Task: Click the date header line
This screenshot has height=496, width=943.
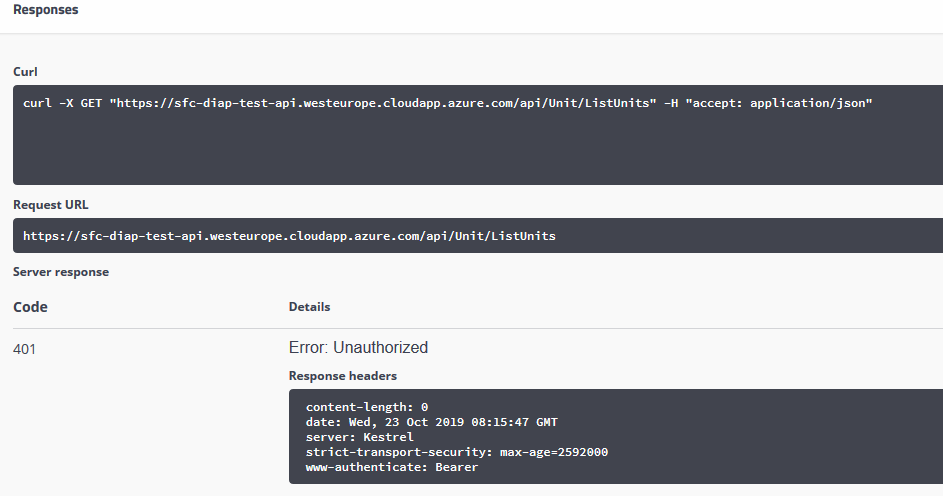Action: 431,422
